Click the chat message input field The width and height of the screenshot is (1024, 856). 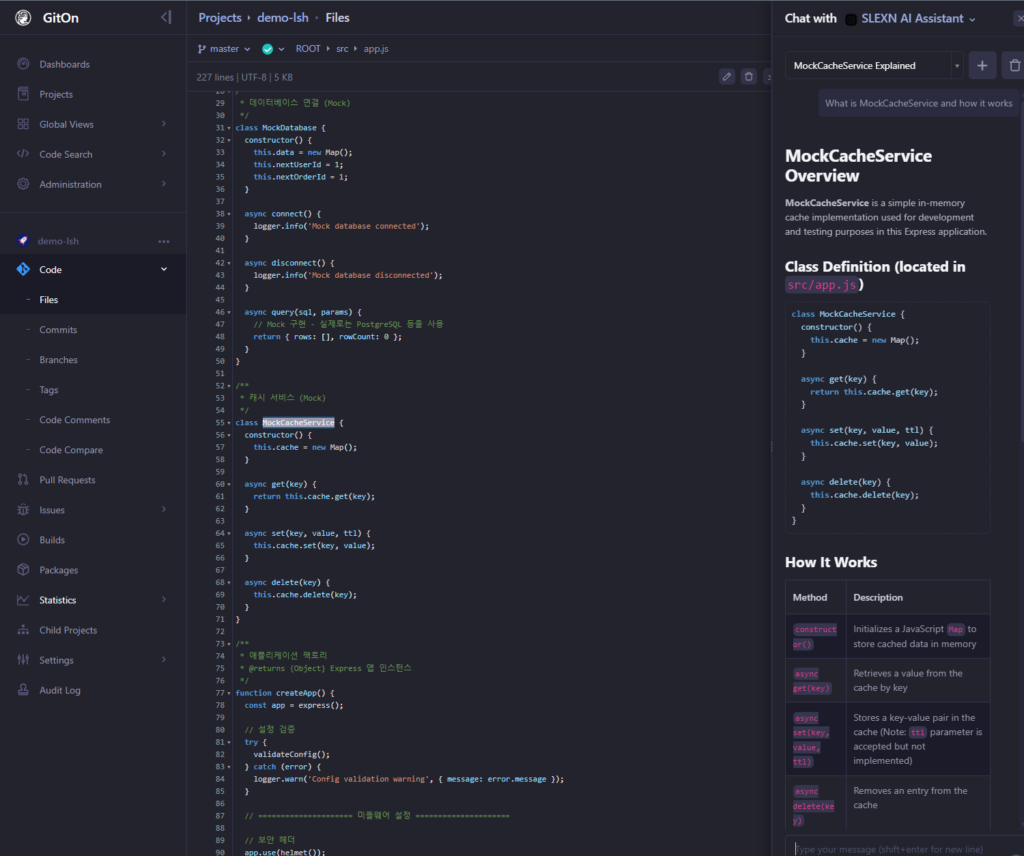[x=900, y=848]
